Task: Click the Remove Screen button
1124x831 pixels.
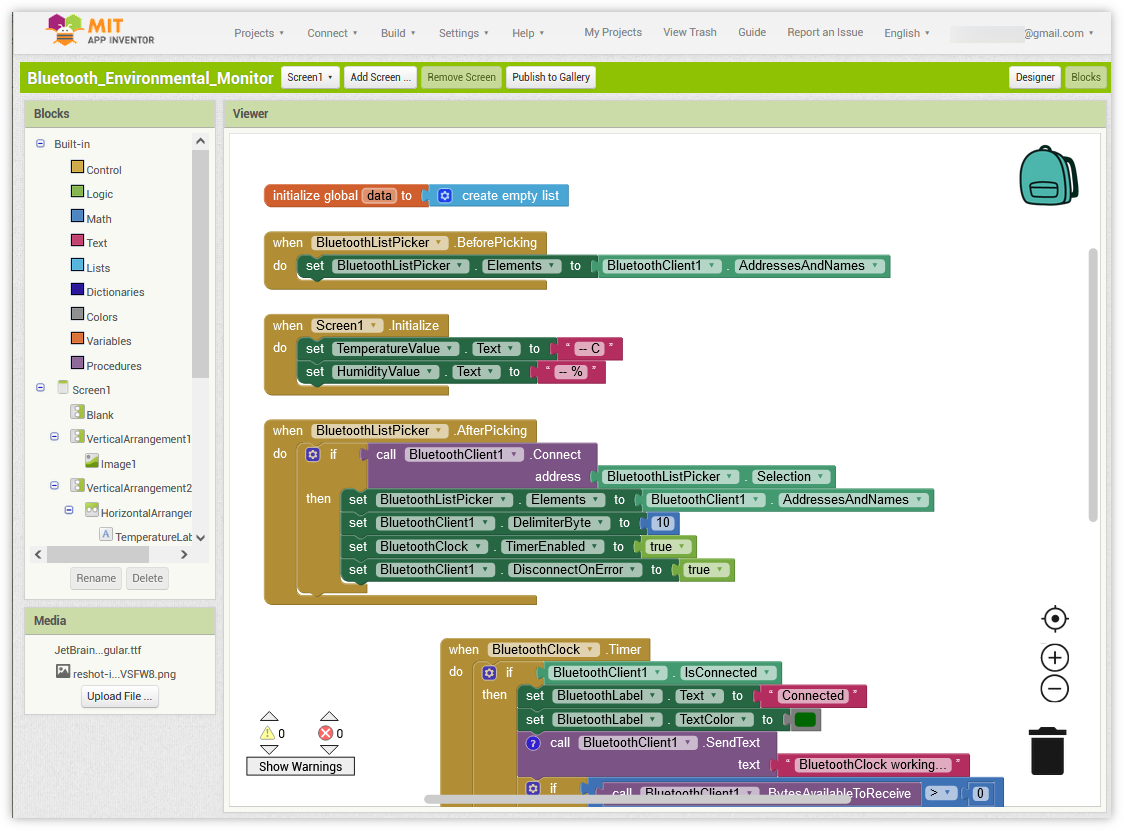Action: click(x=461, y=77)
